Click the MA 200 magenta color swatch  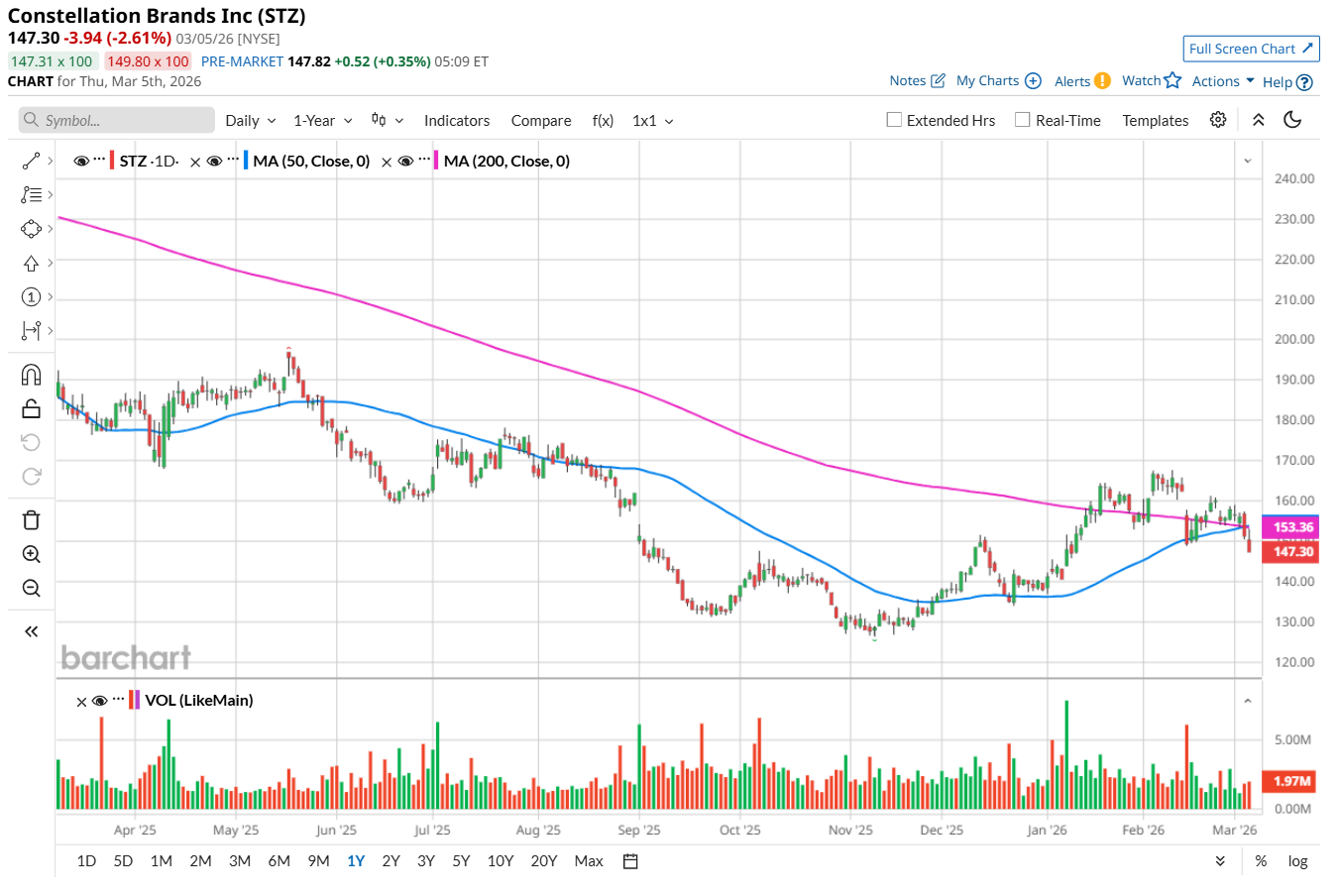click(x=436, y=162)
